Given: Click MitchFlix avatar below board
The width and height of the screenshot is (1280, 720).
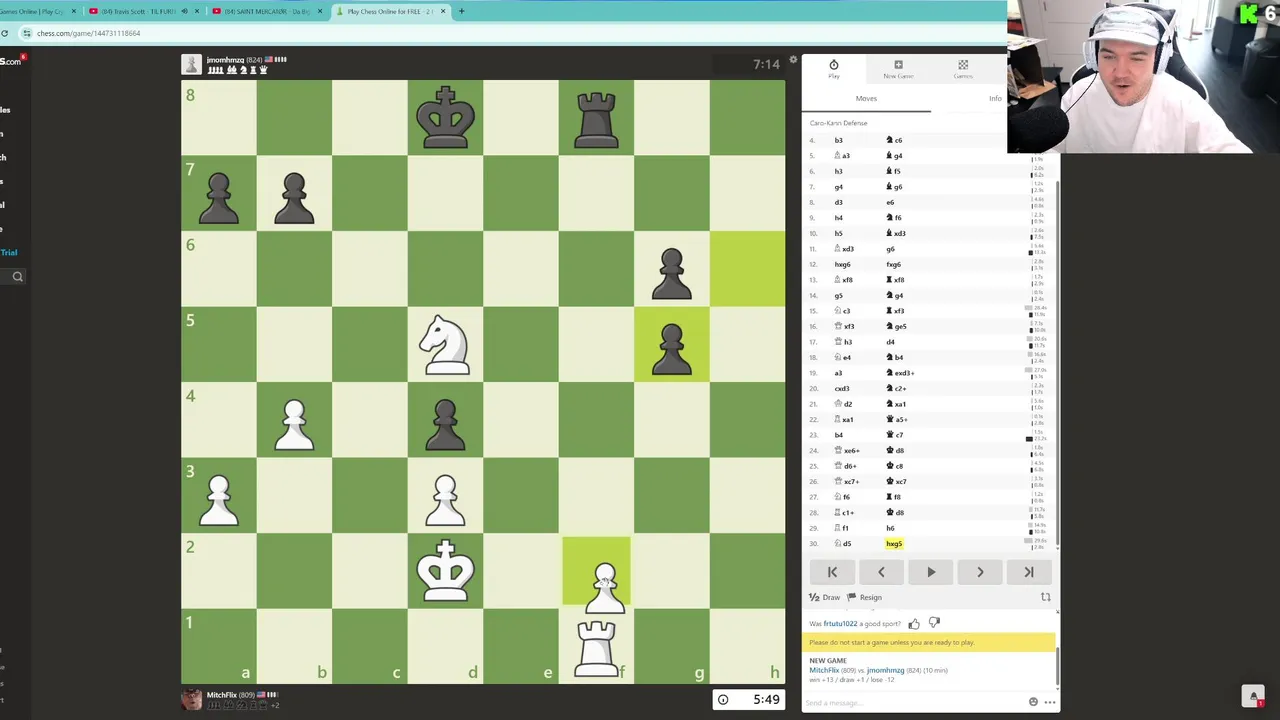Looking at the screenshot, I should click(191, 699).
